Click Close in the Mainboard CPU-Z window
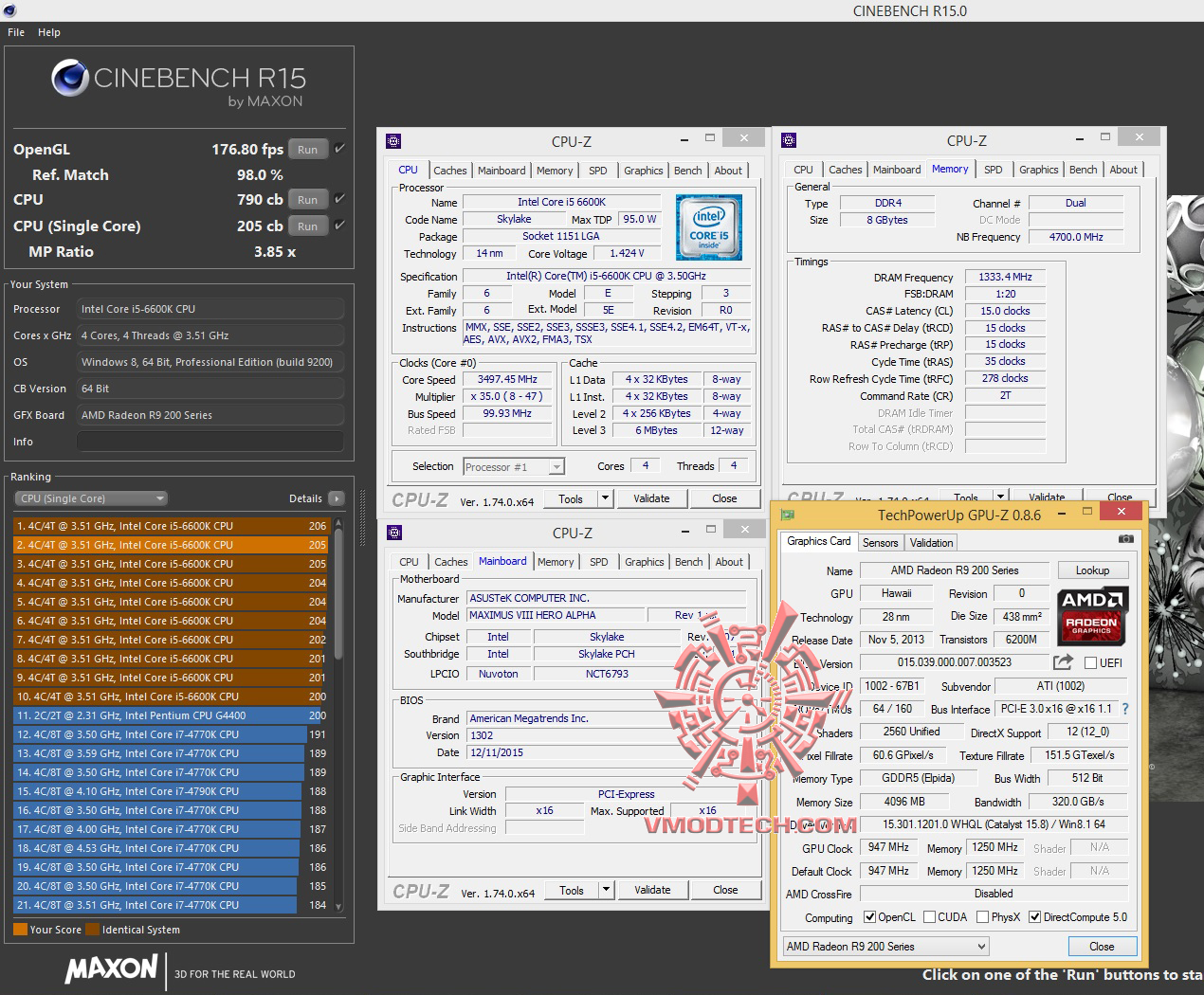Image resolution: width=1204 pixels, height=995 pixels. (725, 890)
